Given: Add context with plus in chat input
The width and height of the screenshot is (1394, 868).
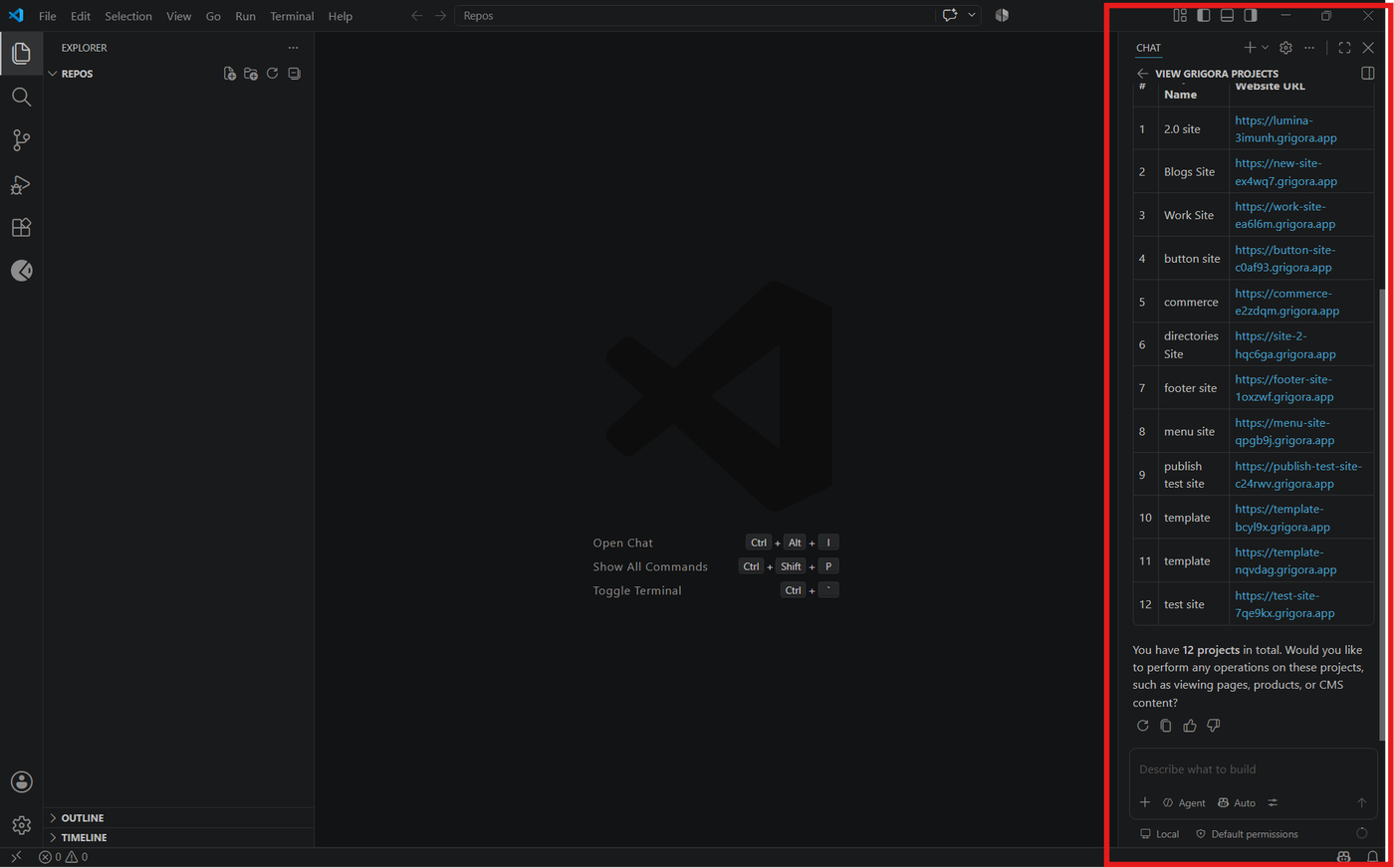Looking at the screenshot, I should pos(1145,802).
